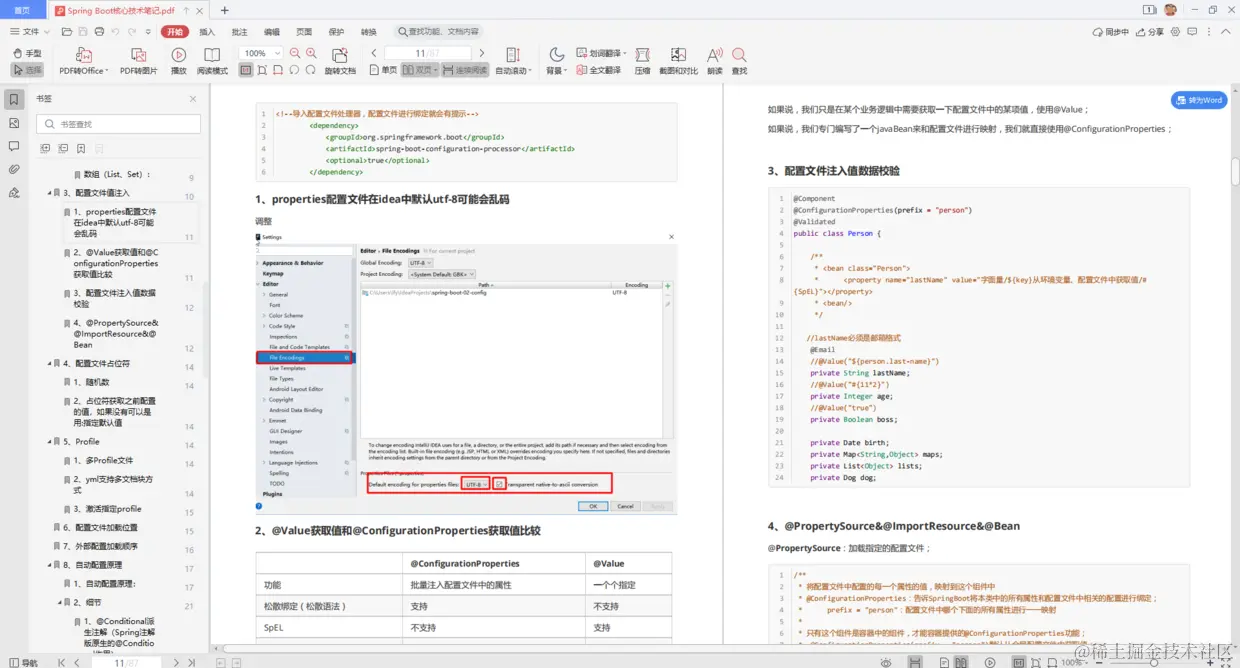Select the 手型 hand tool
Screen dimensions: 1240x668
[27, 53]
